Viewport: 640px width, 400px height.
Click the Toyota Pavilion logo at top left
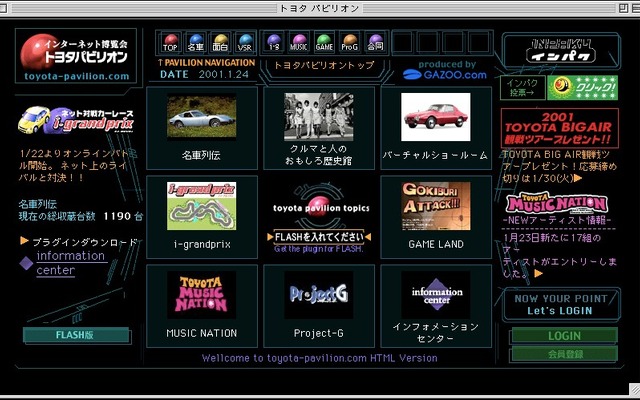click(76, 56)
